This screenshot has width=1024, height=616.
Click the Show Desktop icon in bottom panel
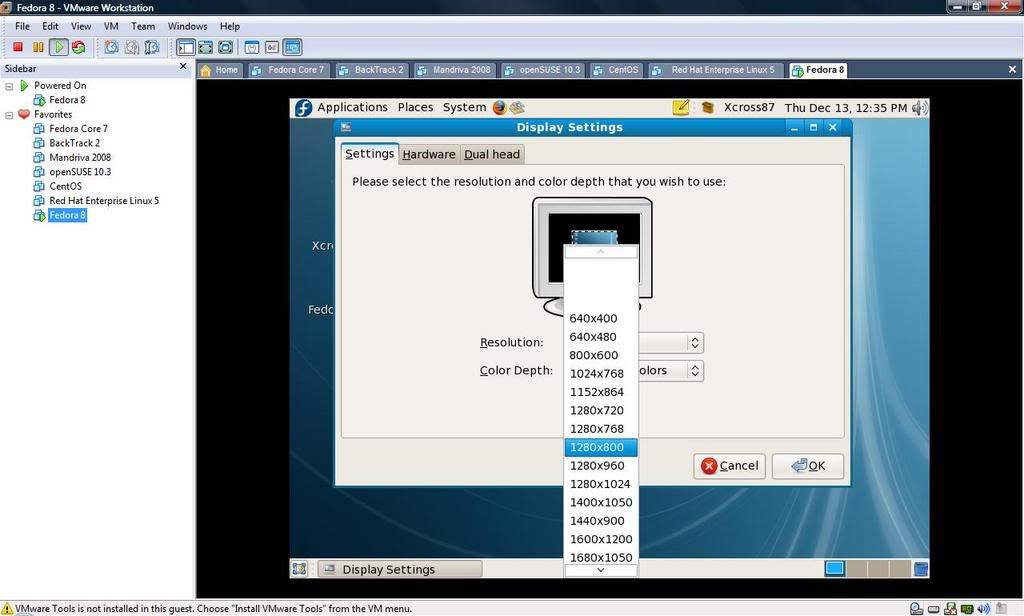[300, 569]
